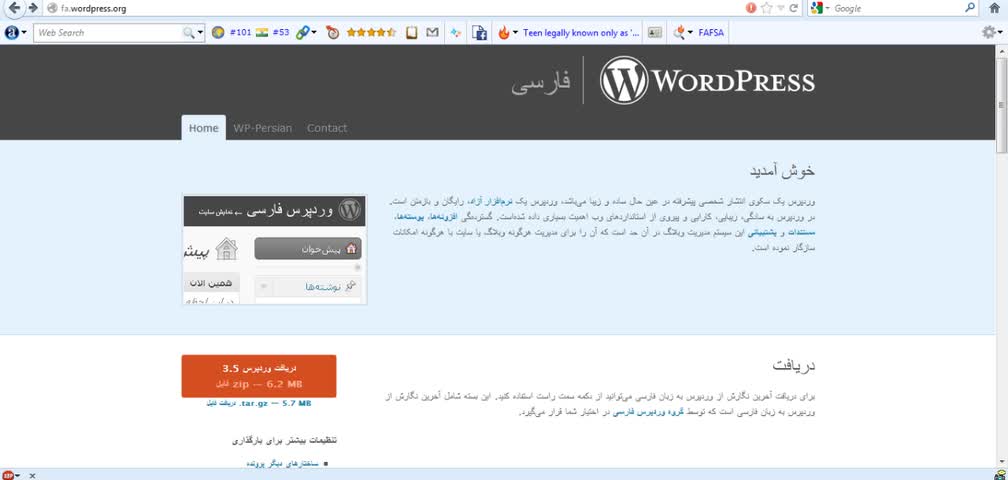The width and height of the screenshot is (1008, 480).
Task: Click the red add-on icon in status bar
Action: pyautogui.click(x=8, y=476)
